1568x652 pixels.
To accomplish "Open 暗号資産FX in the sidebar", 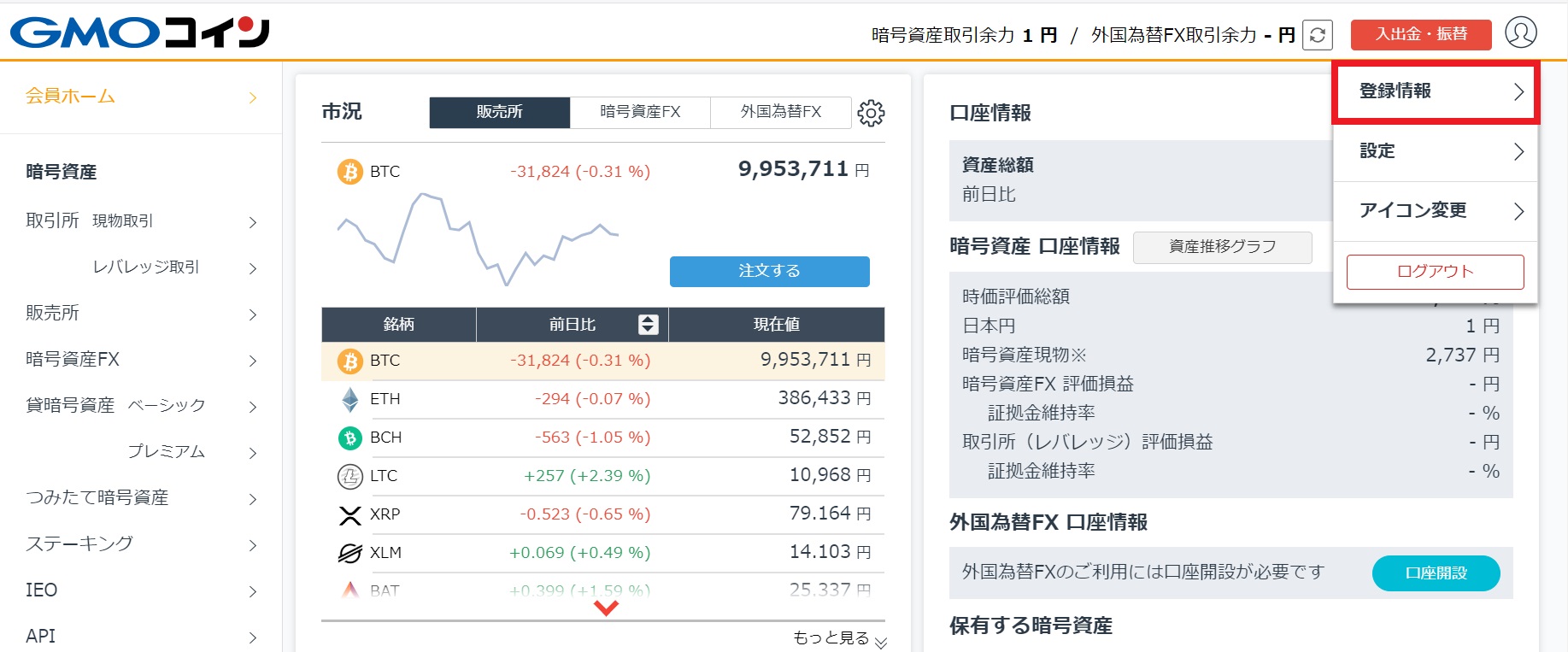I will click(x=141, y=360).
